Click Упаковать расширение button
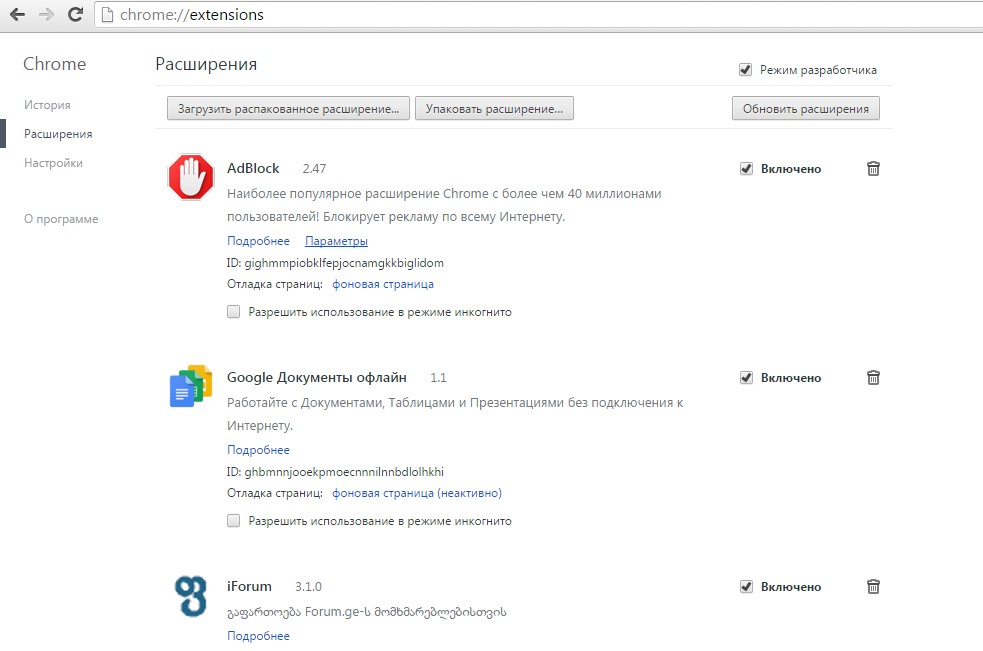The image size is (983, 651). coord(494,108)
